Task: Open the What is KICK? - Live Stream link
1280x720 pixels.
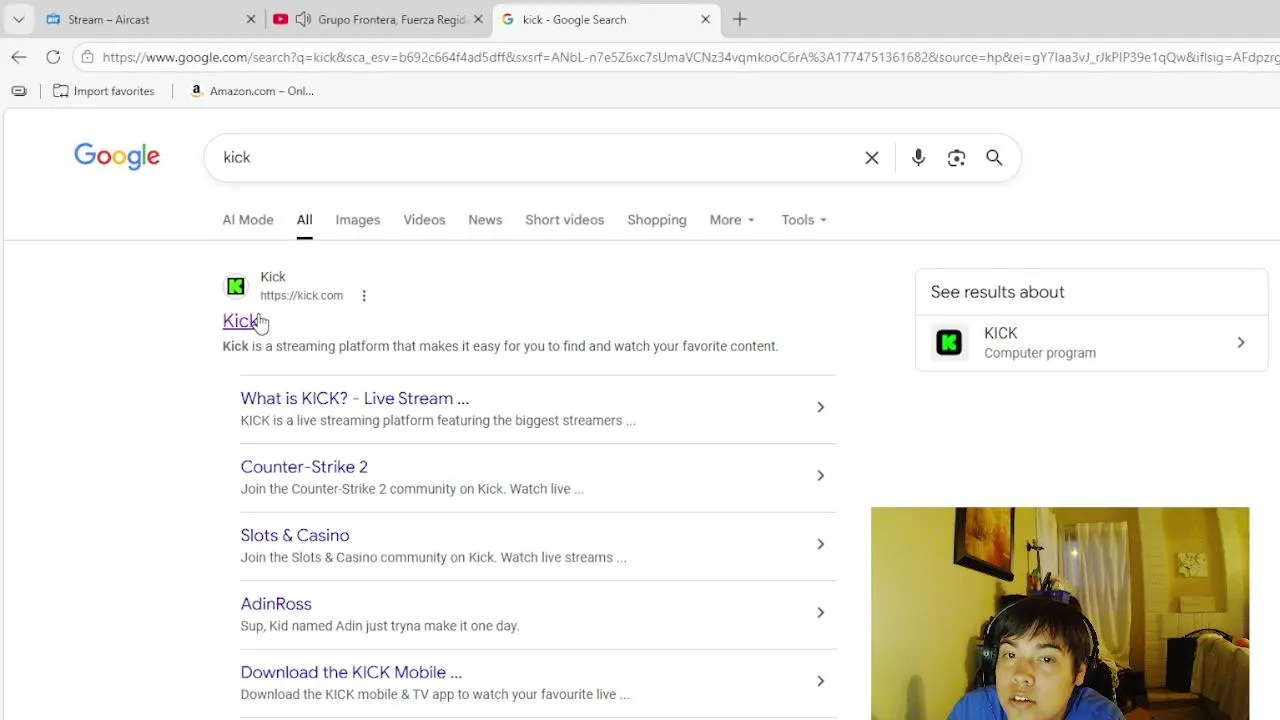Action: [x=355, y=398]
